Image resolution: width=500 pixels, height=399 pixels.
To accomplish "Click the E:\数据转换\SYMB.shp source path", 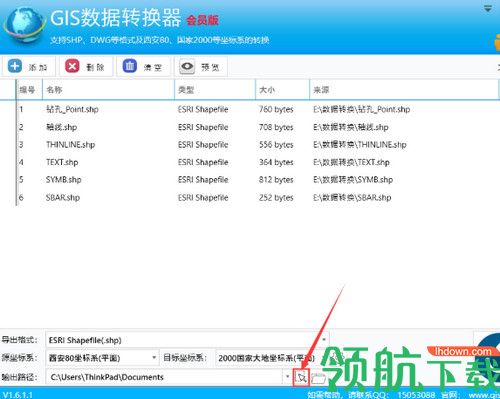I will (353, 180).
